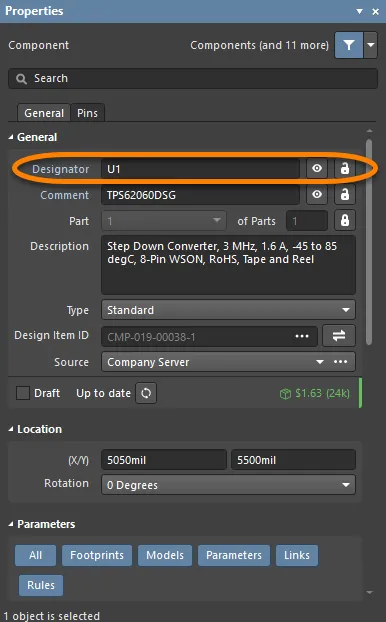This screenshot has height=622, width=386.
Task: Open the Properties panel options arrow
Action: (359, 11)
